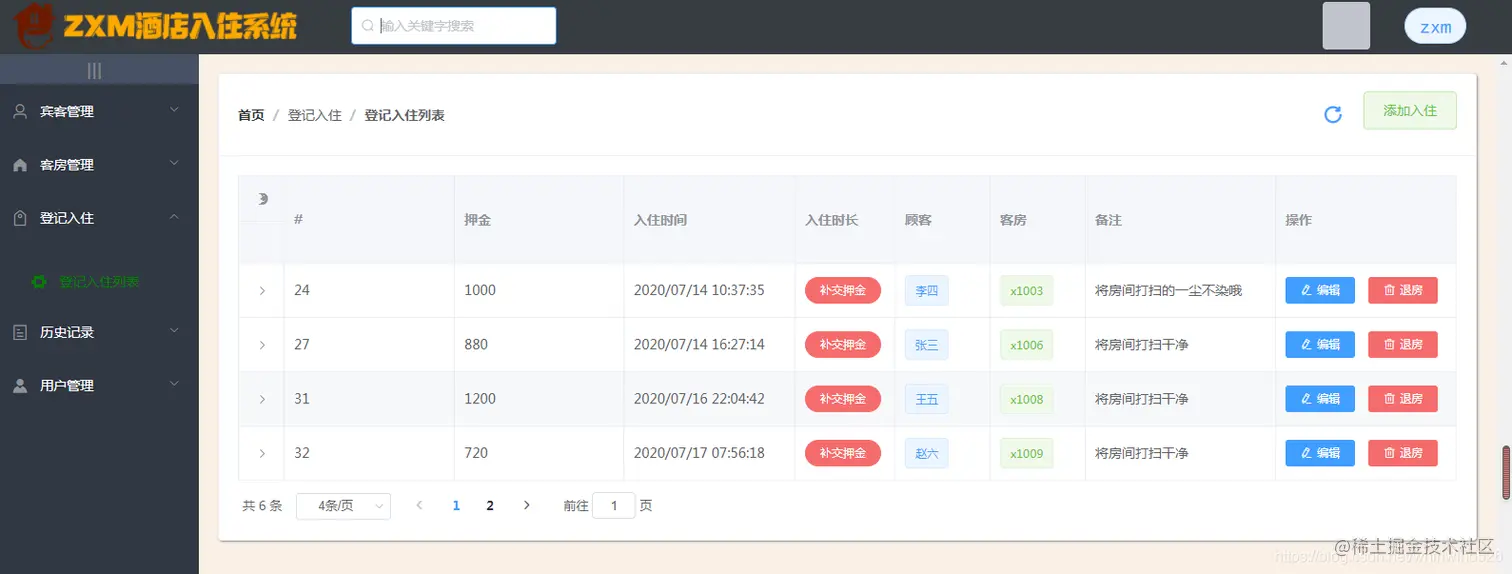Collapse 登记入住 submenu arrow
Screen dimensions: 1512x574
click(174, 217)
